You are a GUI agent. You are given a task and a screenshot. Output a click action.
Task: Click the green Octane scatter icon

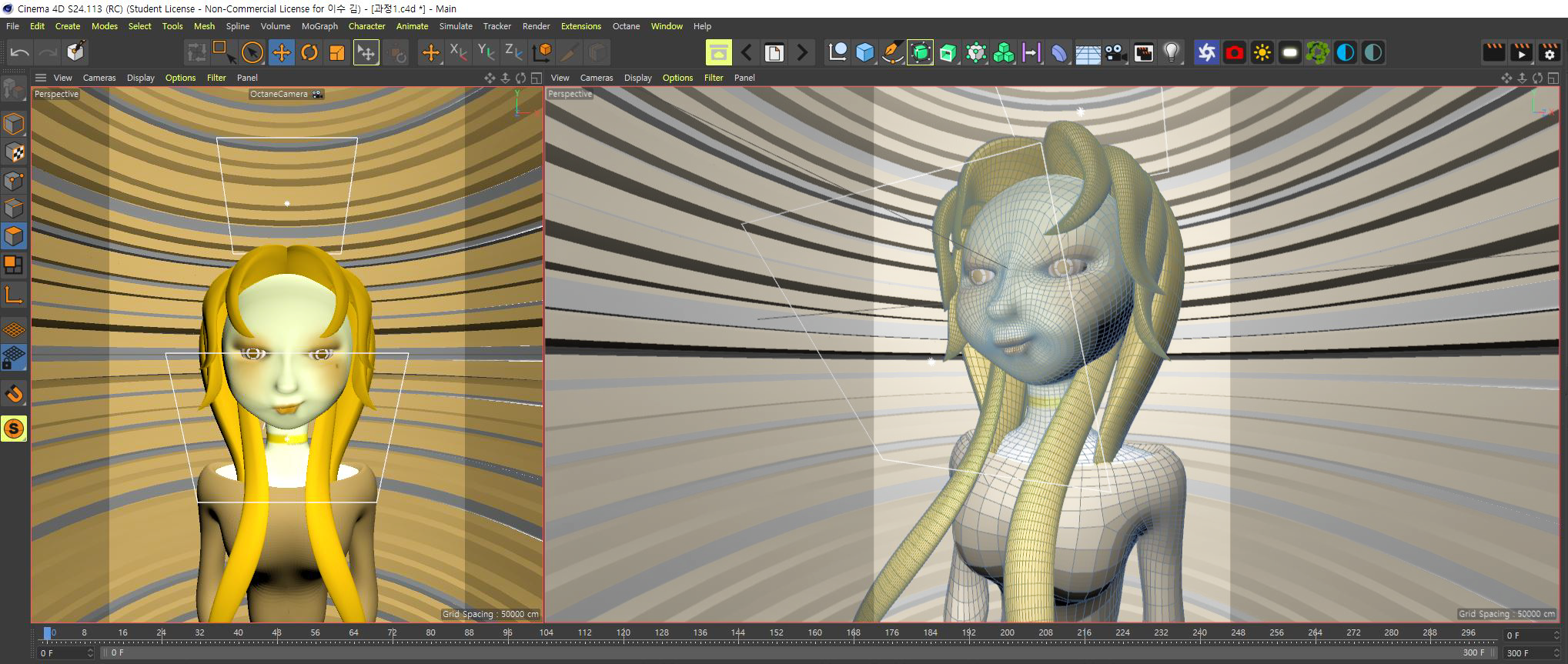[1318, 52]
